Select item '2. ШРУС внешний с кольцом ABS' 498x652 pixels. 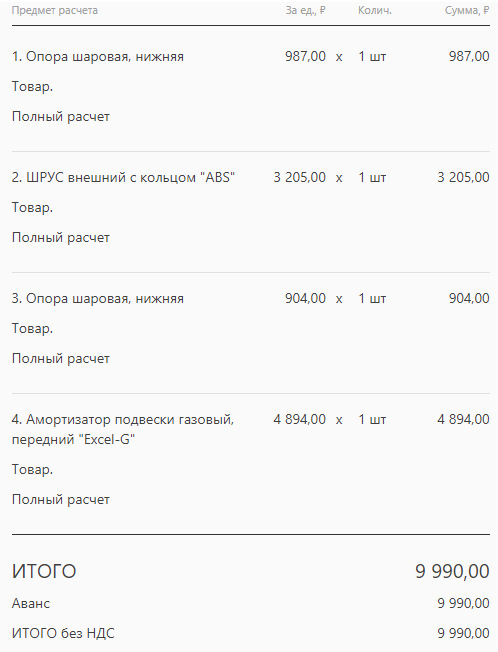[123, 177]
